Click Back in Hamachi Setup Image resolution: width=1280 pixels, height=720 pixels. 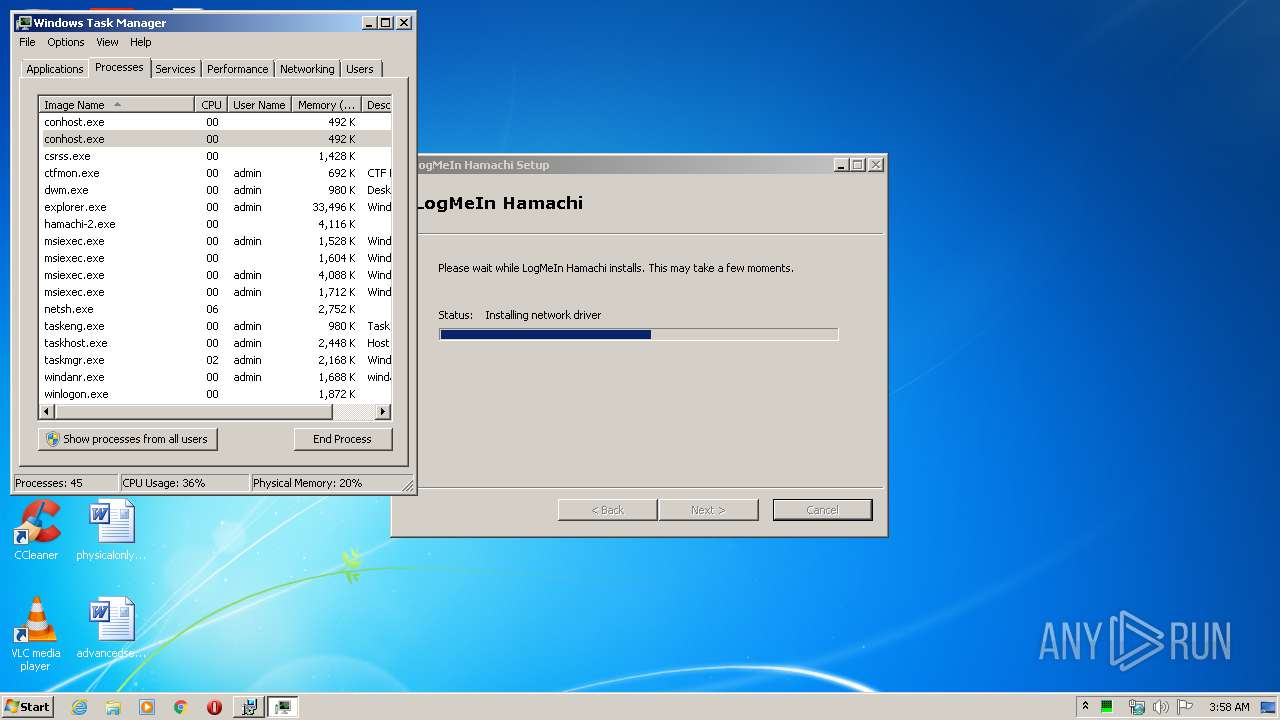tap(607, 510)
